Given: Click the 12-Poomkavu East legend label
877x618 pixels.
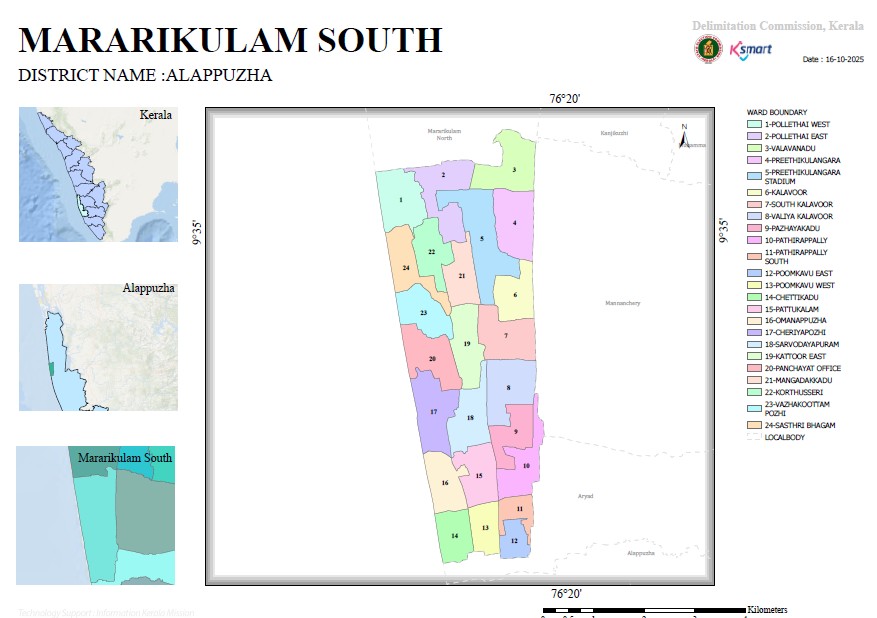Looking at the screenshot, I should click(799, 273).
